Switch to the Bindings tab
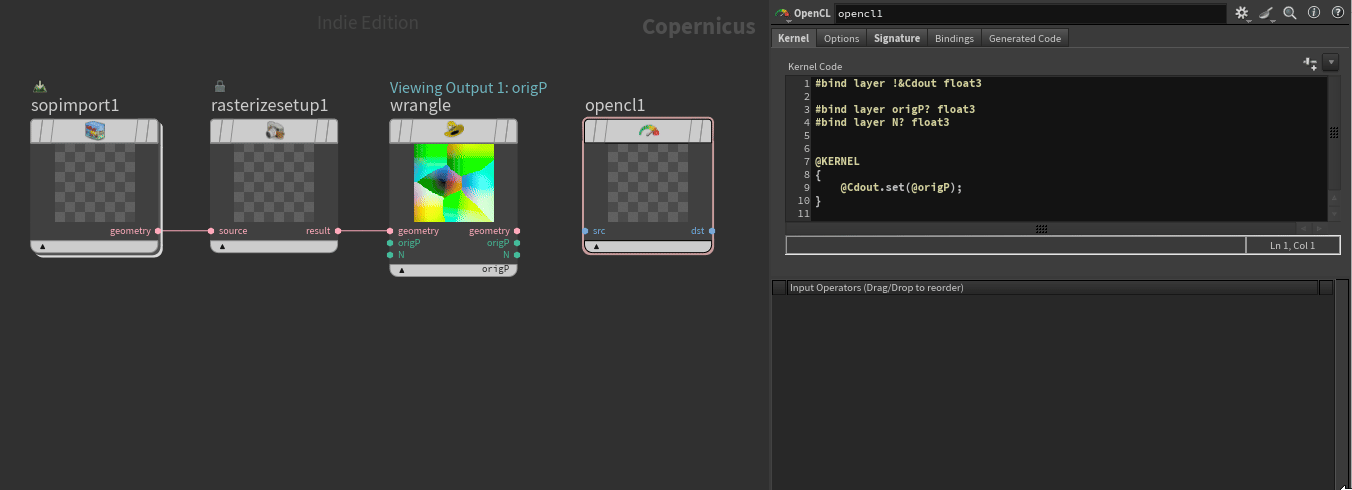Image resolution: width=1352 pixels, height=490 pixels. tap(954, 38)
